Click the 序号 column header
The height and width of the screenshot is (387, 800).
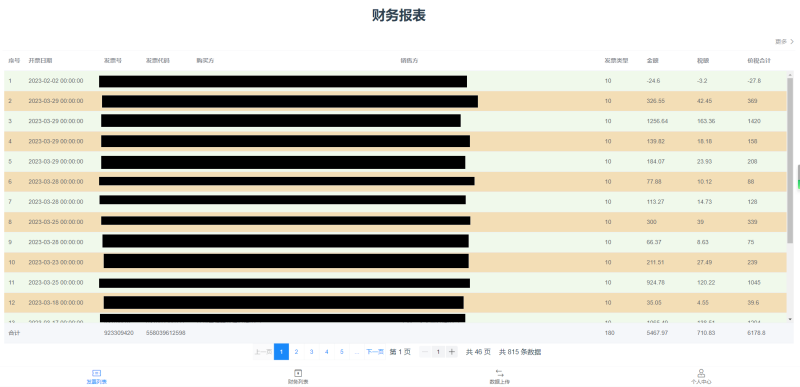pyautogui.click(x=14, y=61)
